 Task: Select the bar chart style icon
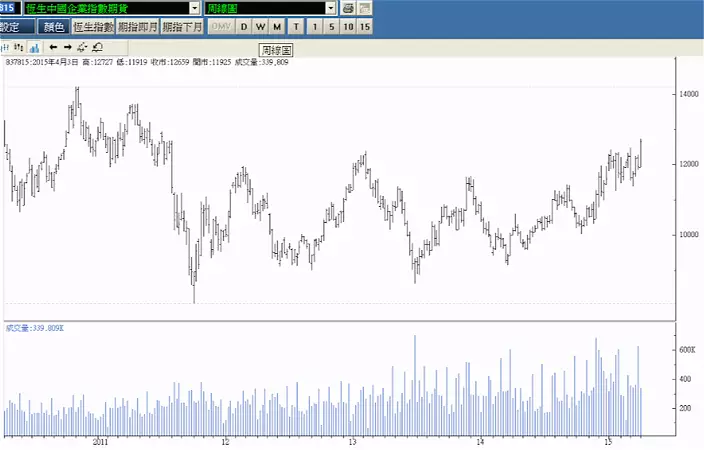pyautogui.click(x=19, y=46)
